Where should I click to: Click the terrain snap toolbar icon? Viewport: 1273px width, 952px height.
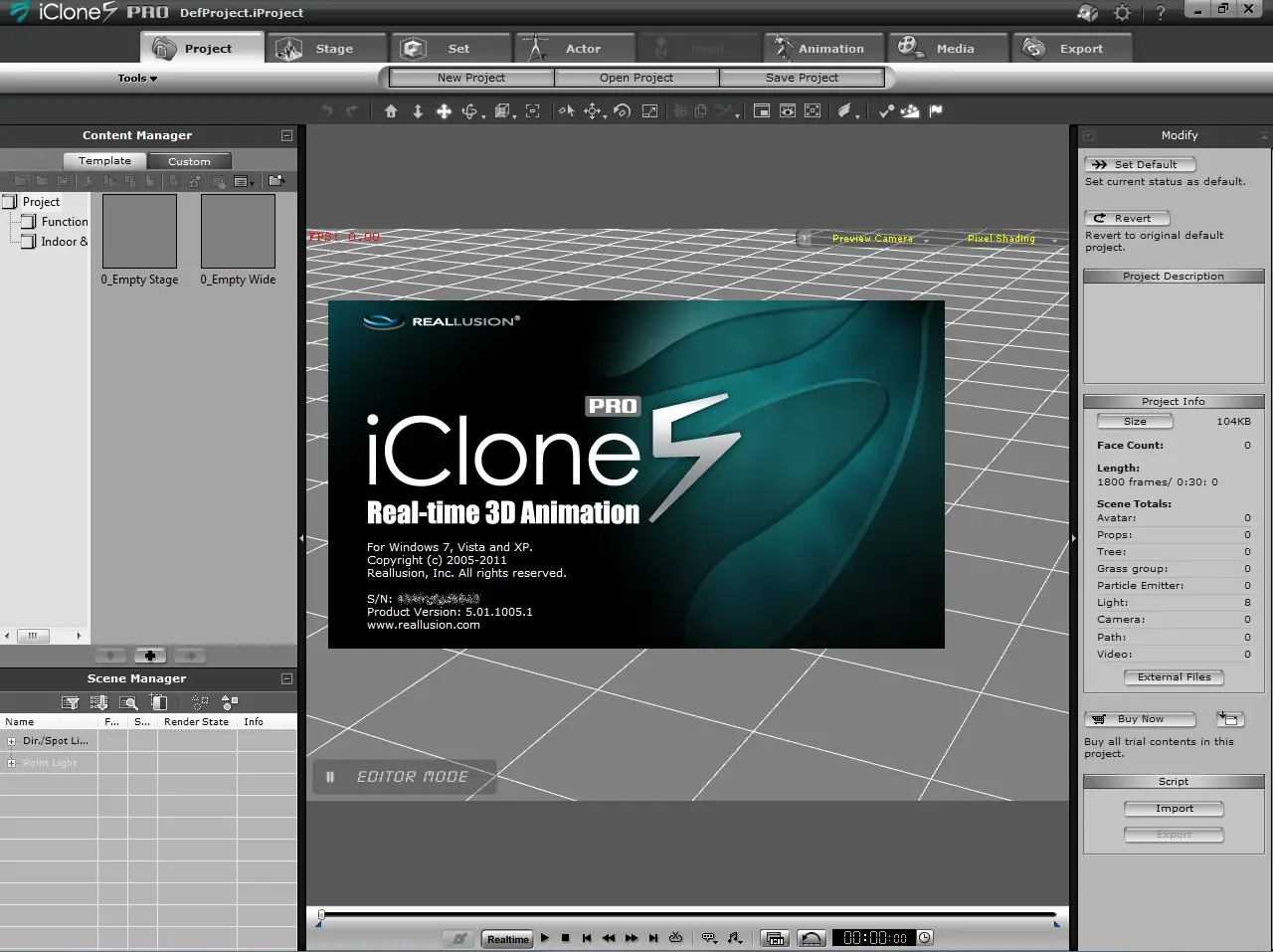pyautogui.click(x=910, y=111)
